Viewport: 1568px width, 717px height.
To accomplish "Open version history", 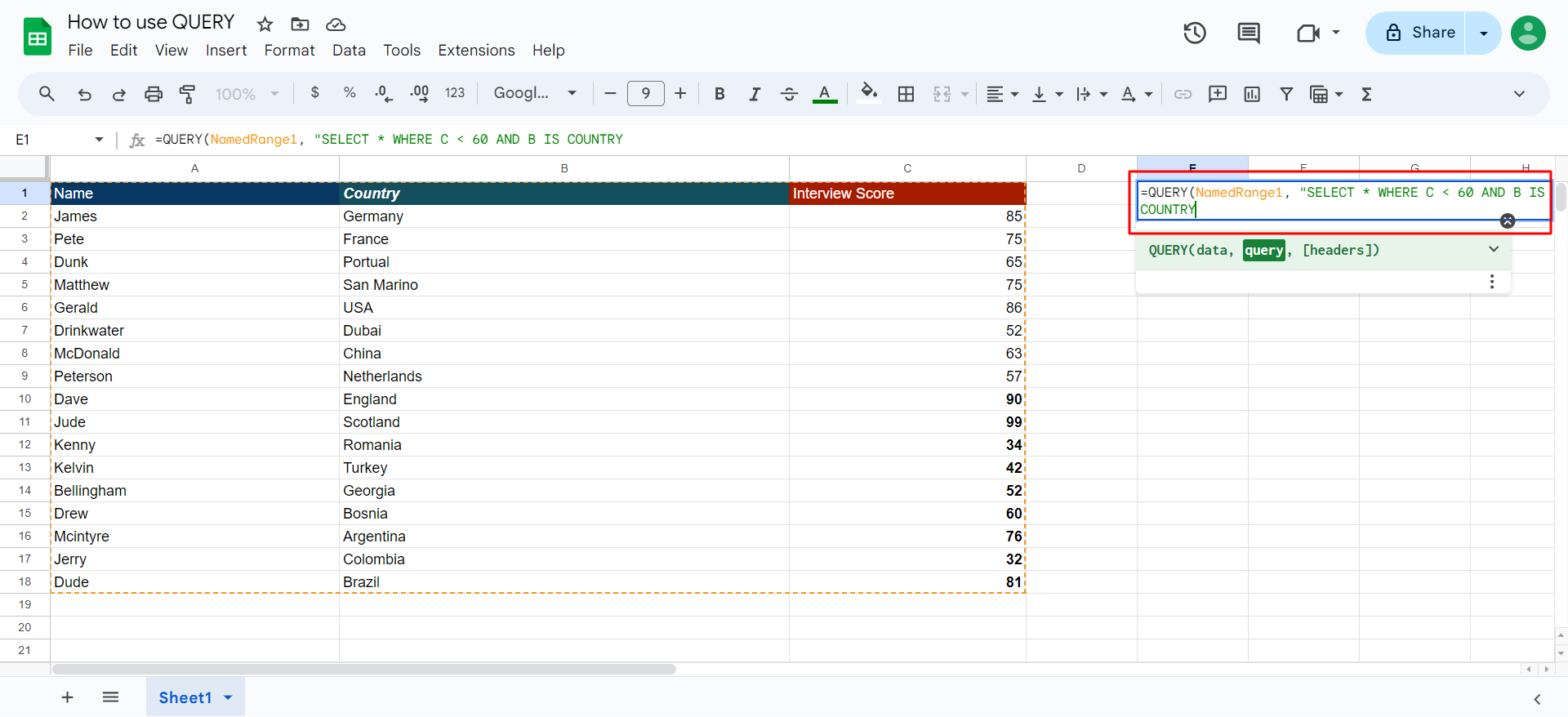I will tap(1195, 33).
